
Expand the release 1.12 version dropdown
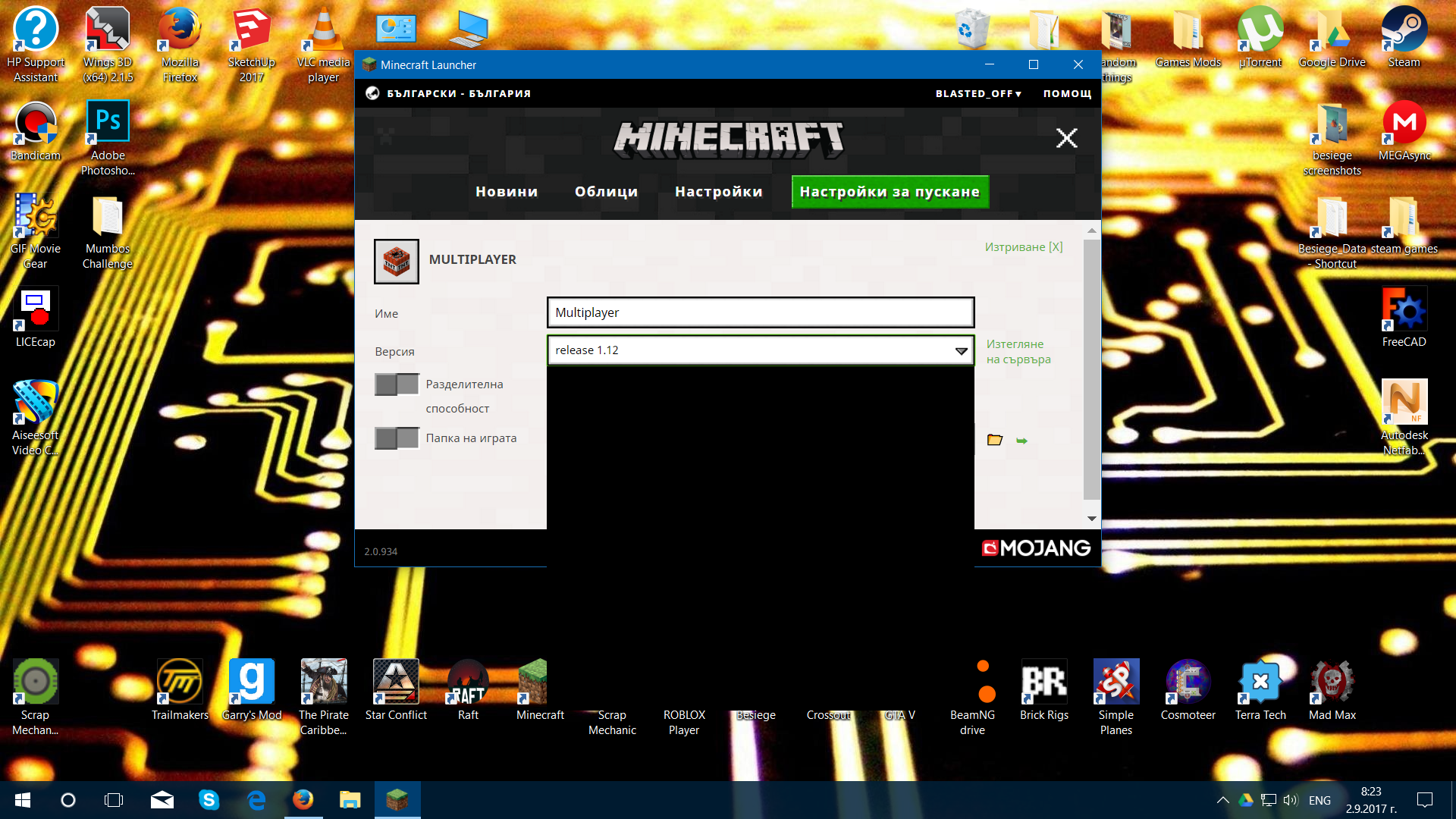(x=961, y=350)
